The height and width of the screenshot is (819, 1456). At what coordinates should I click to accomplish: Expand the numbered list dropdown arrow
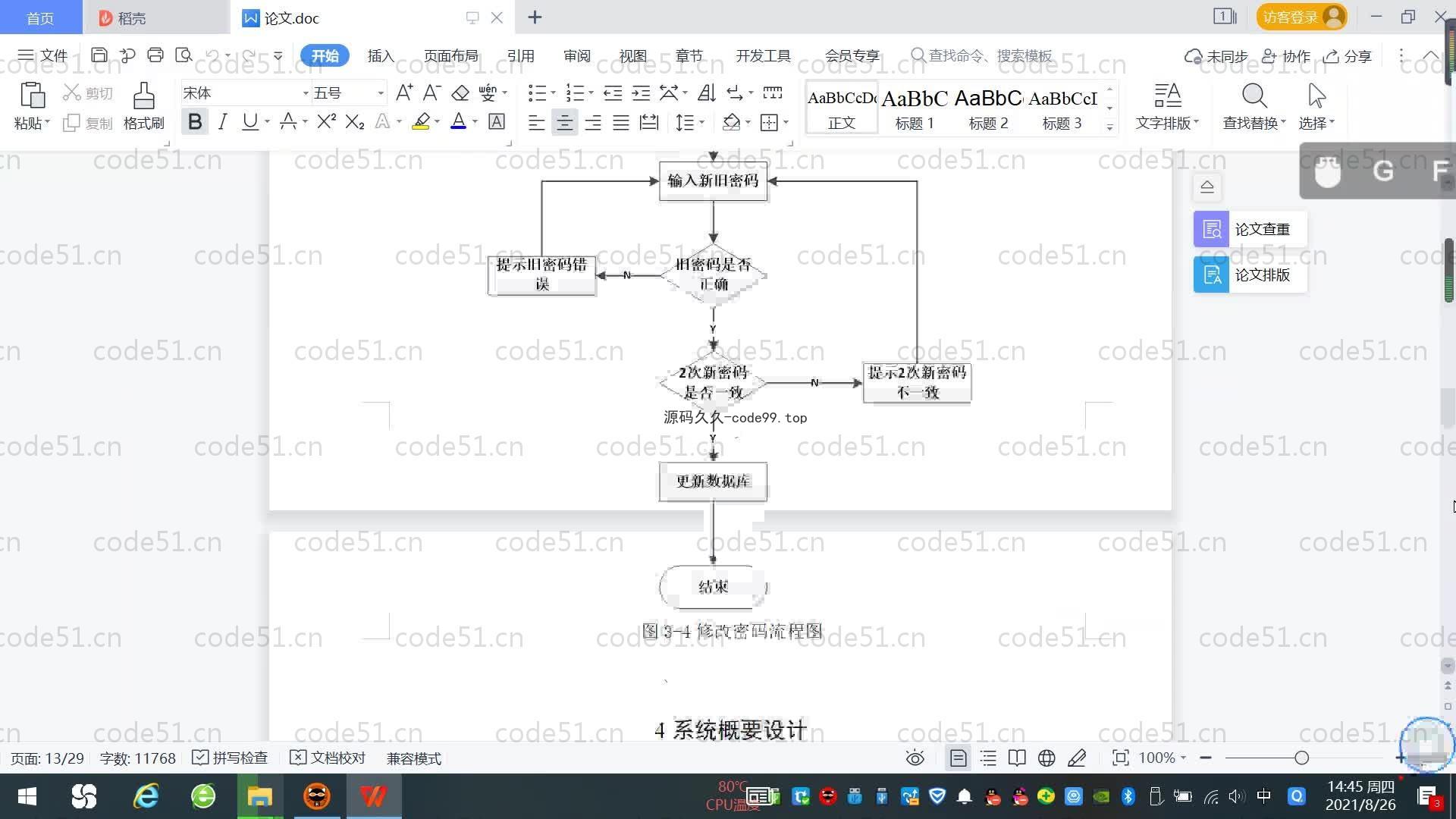click(x=591, y=93)
